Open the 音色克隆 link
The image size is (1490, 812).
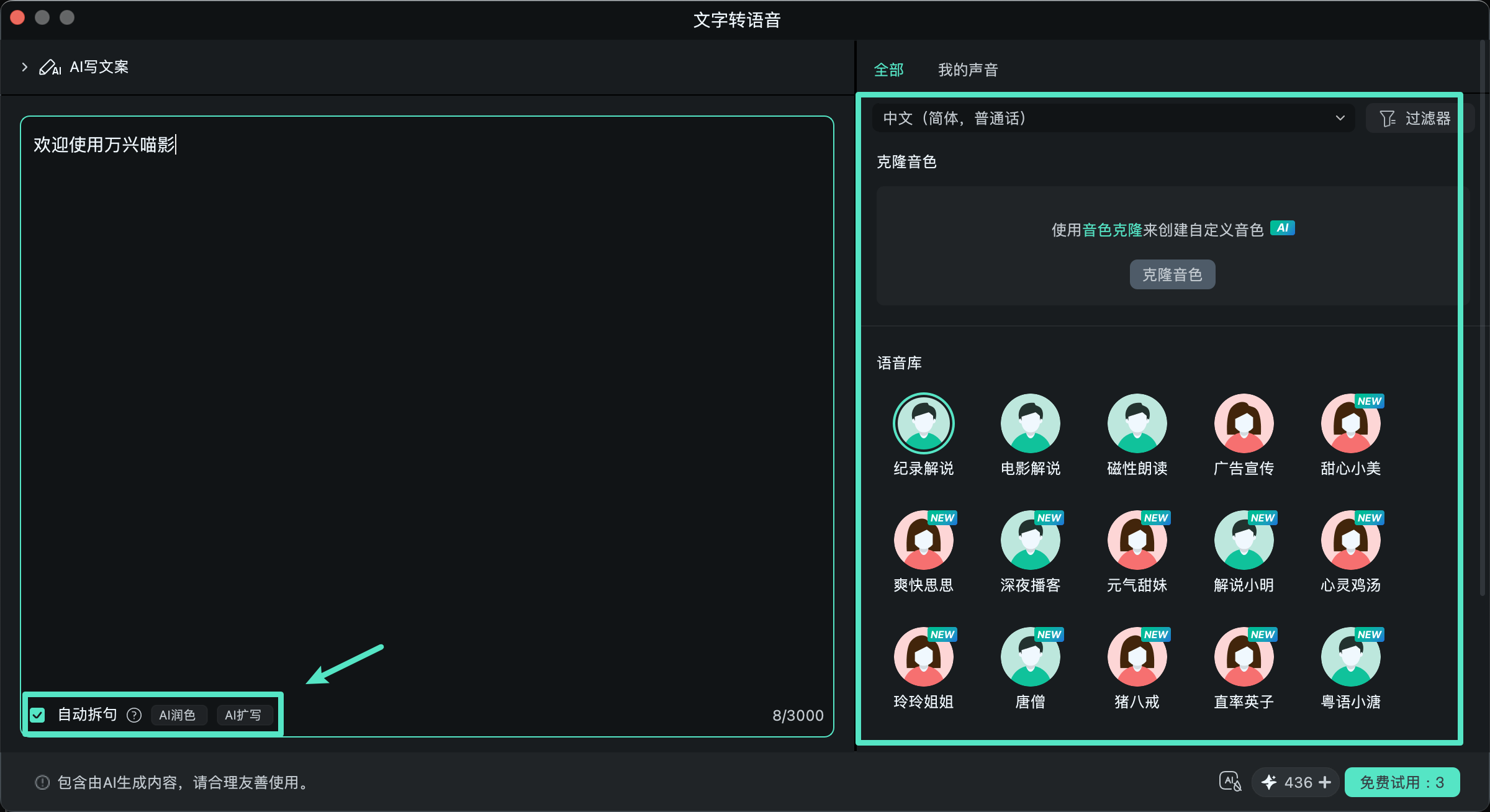coord(1113,230)
